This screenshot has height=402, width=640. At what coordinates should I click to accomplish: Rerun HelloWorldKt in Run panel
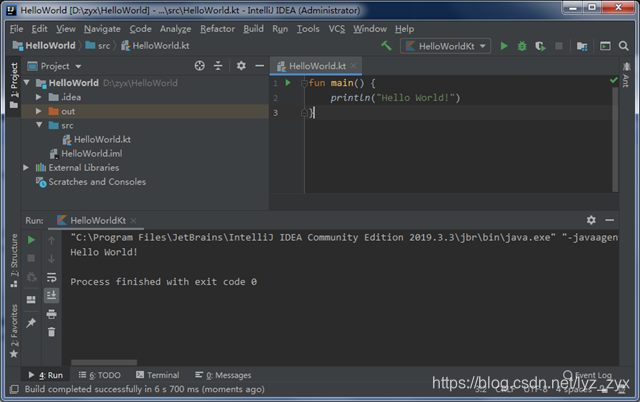(x=31, y=240)
